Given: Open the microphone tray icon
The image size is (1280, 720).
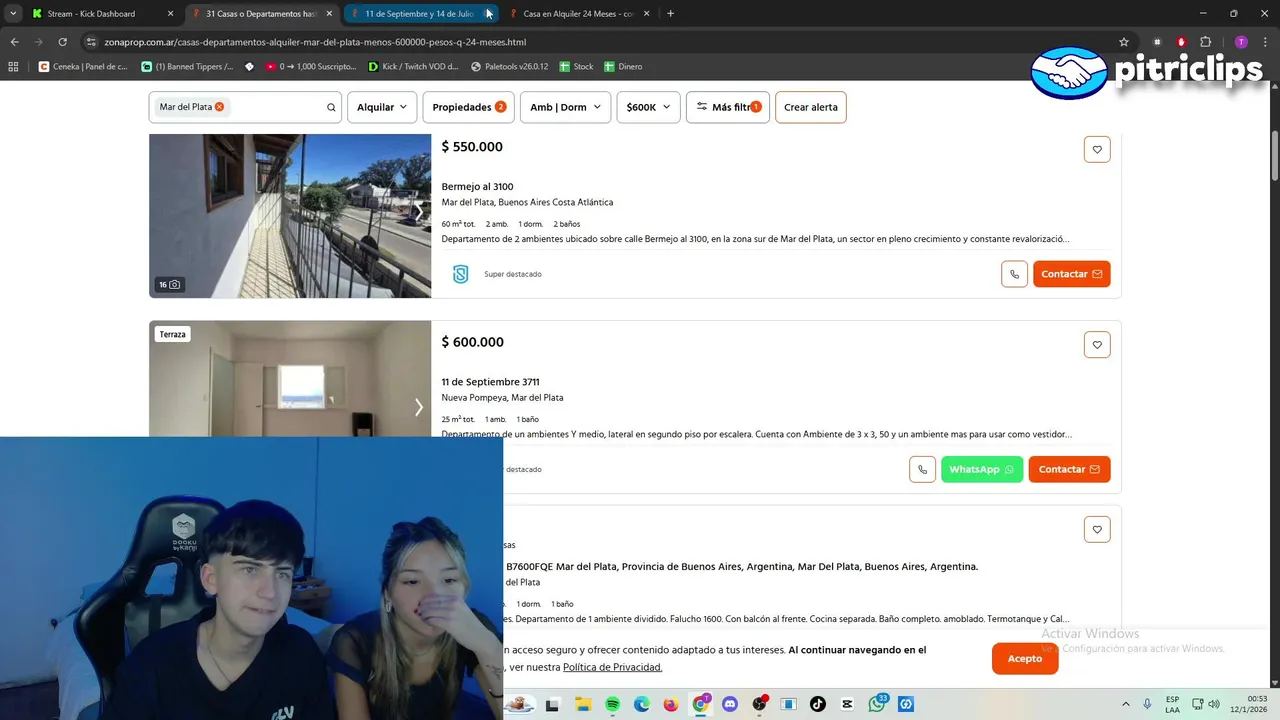Looking at the screenshot, I should pyautogui.click(x=1147, y=704).
